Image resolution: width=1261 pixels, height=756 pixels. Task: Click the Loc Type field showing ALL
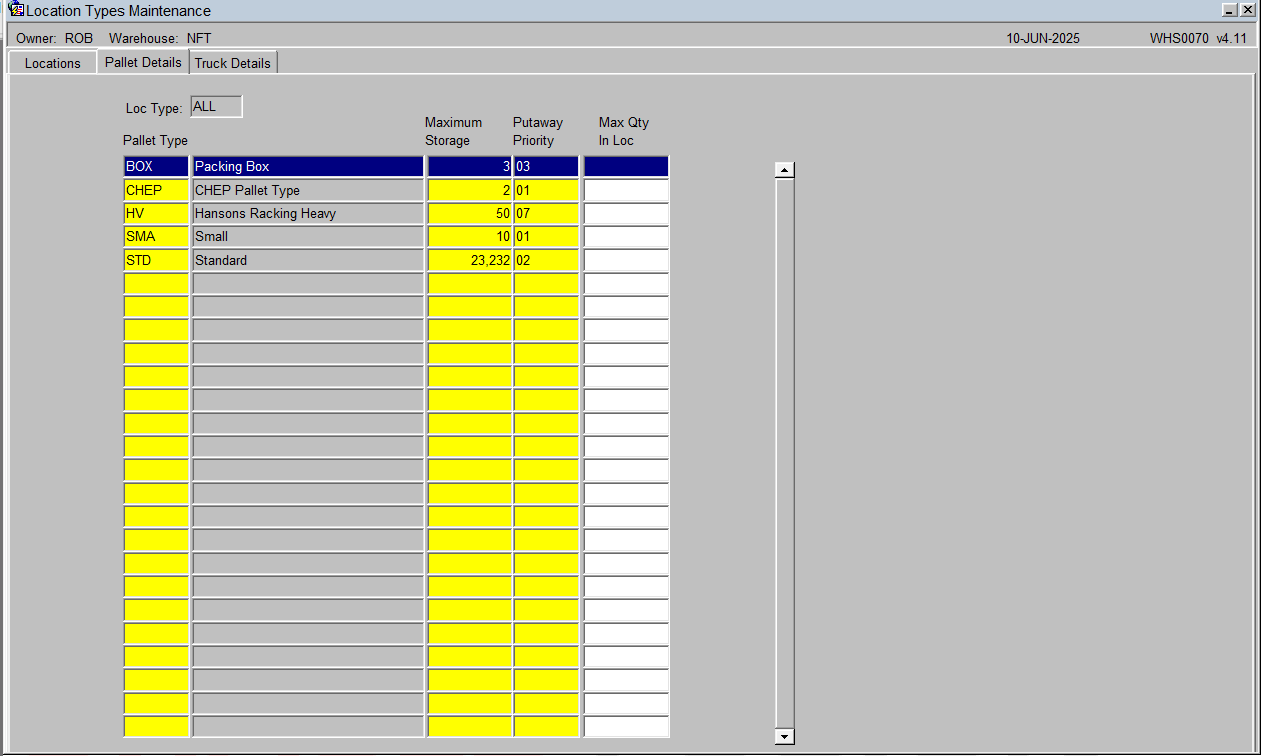[x=216, y=107]
